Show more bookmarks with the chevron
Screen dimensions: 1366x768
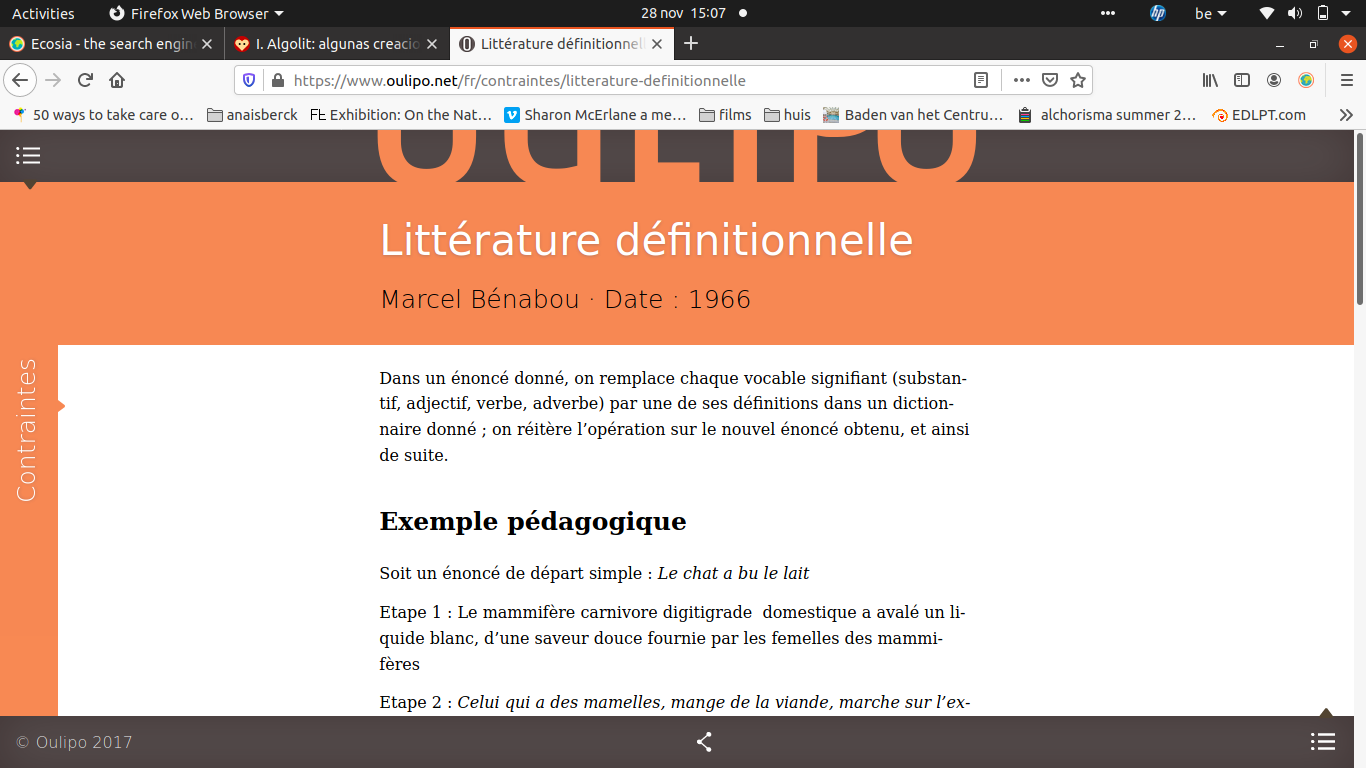1346,115
